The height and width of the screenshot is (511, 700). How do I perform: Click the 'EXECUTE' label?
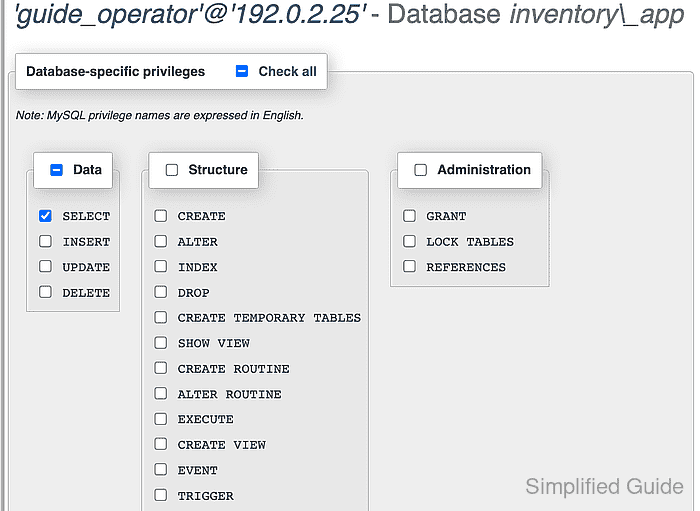206,420
